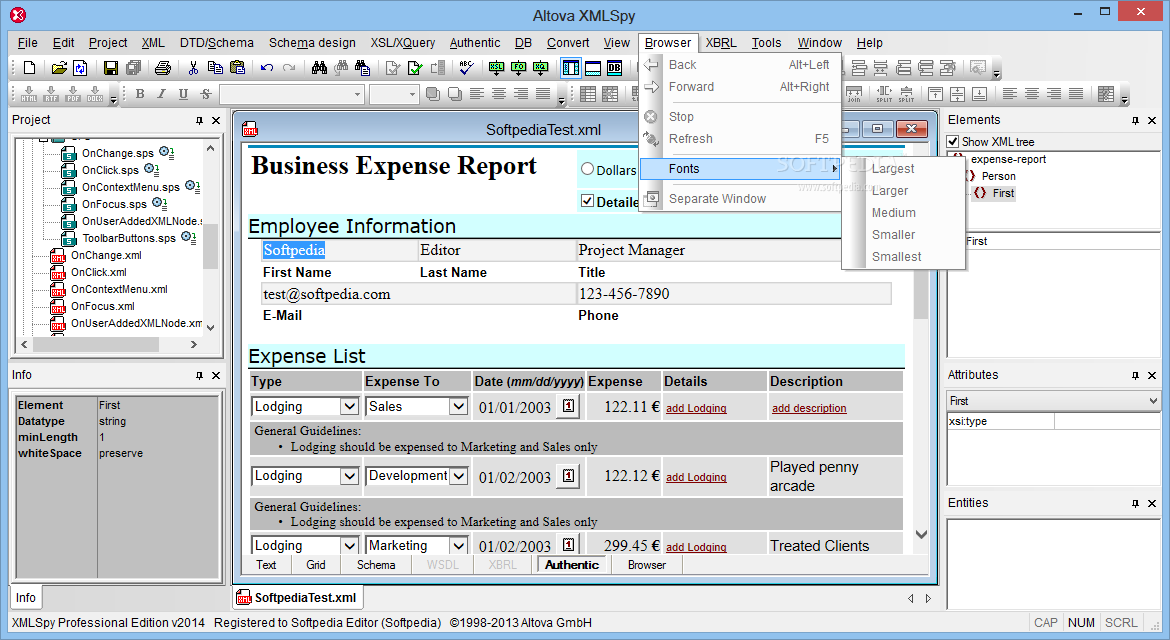Select Refresh in Browser menu

pos(691,139)
